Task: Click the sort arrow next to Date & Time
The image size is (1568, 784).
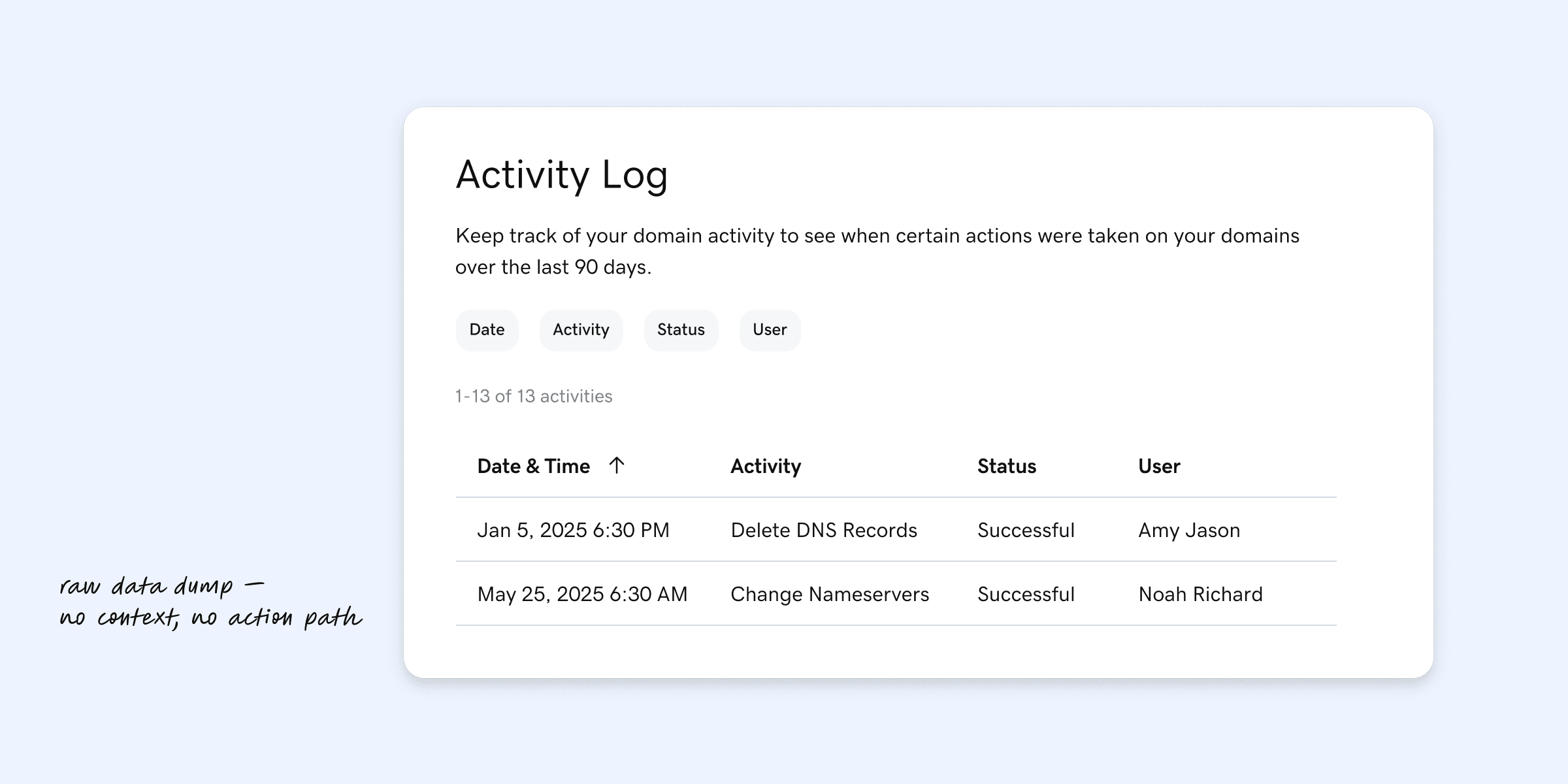Action: (x=616, y=466)
